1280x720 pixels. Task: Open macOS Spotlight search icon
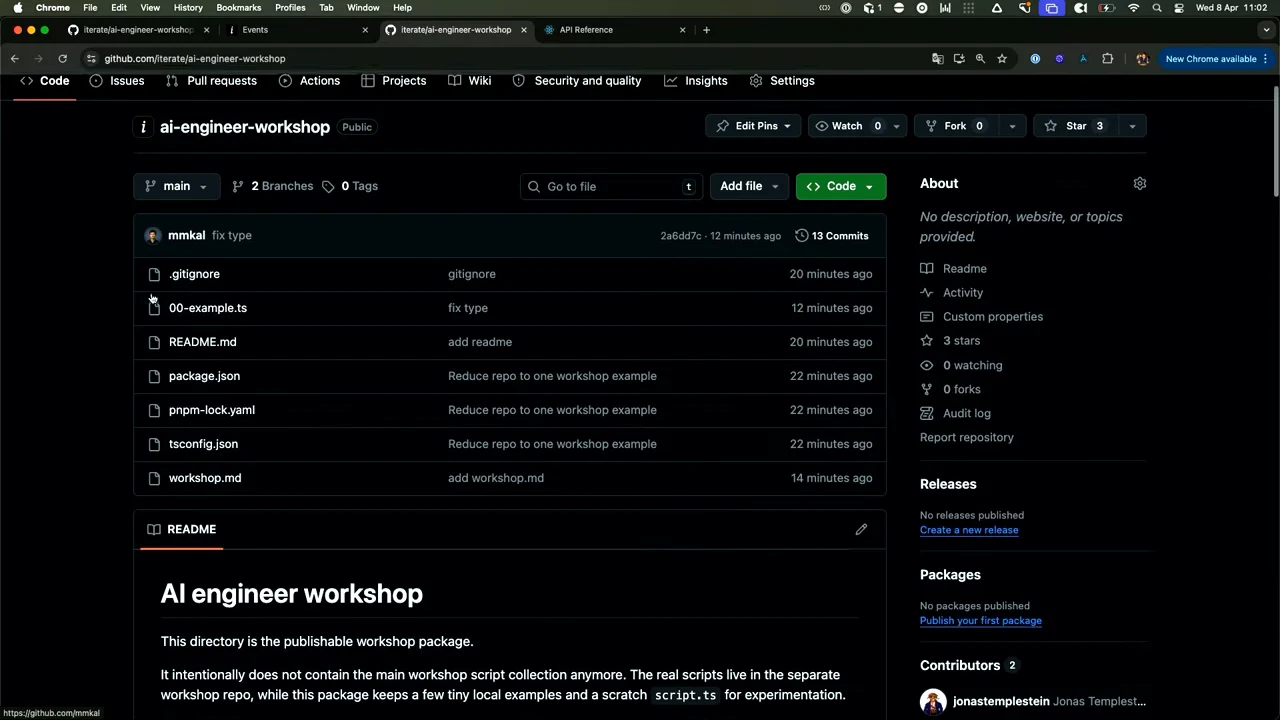click(x=1157, y=8)
